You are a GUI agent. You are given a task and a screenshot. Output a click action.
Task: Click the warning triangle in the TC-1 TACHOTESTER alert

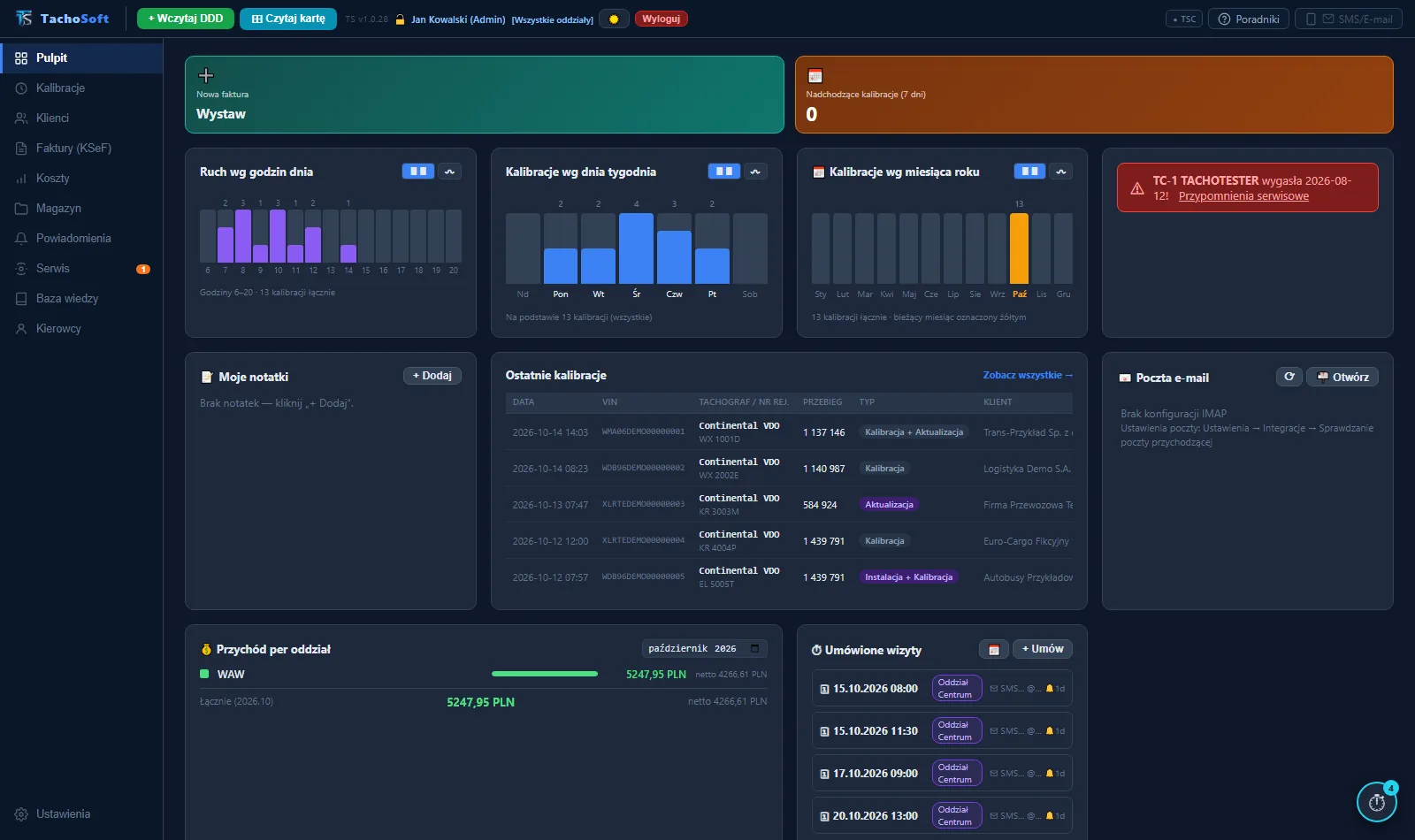(1137, 188)
